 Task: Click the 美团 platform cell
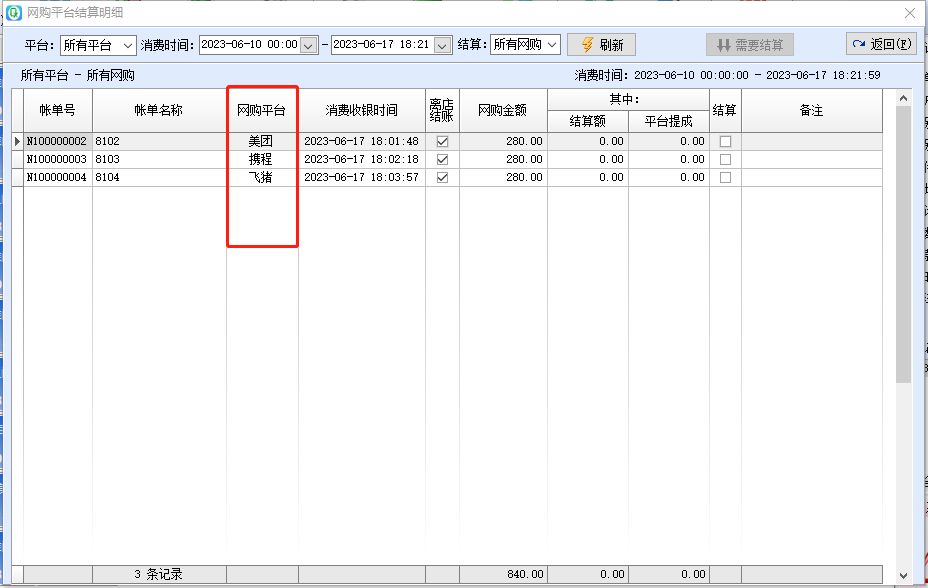pyautogui.click(x=260, y=141)
